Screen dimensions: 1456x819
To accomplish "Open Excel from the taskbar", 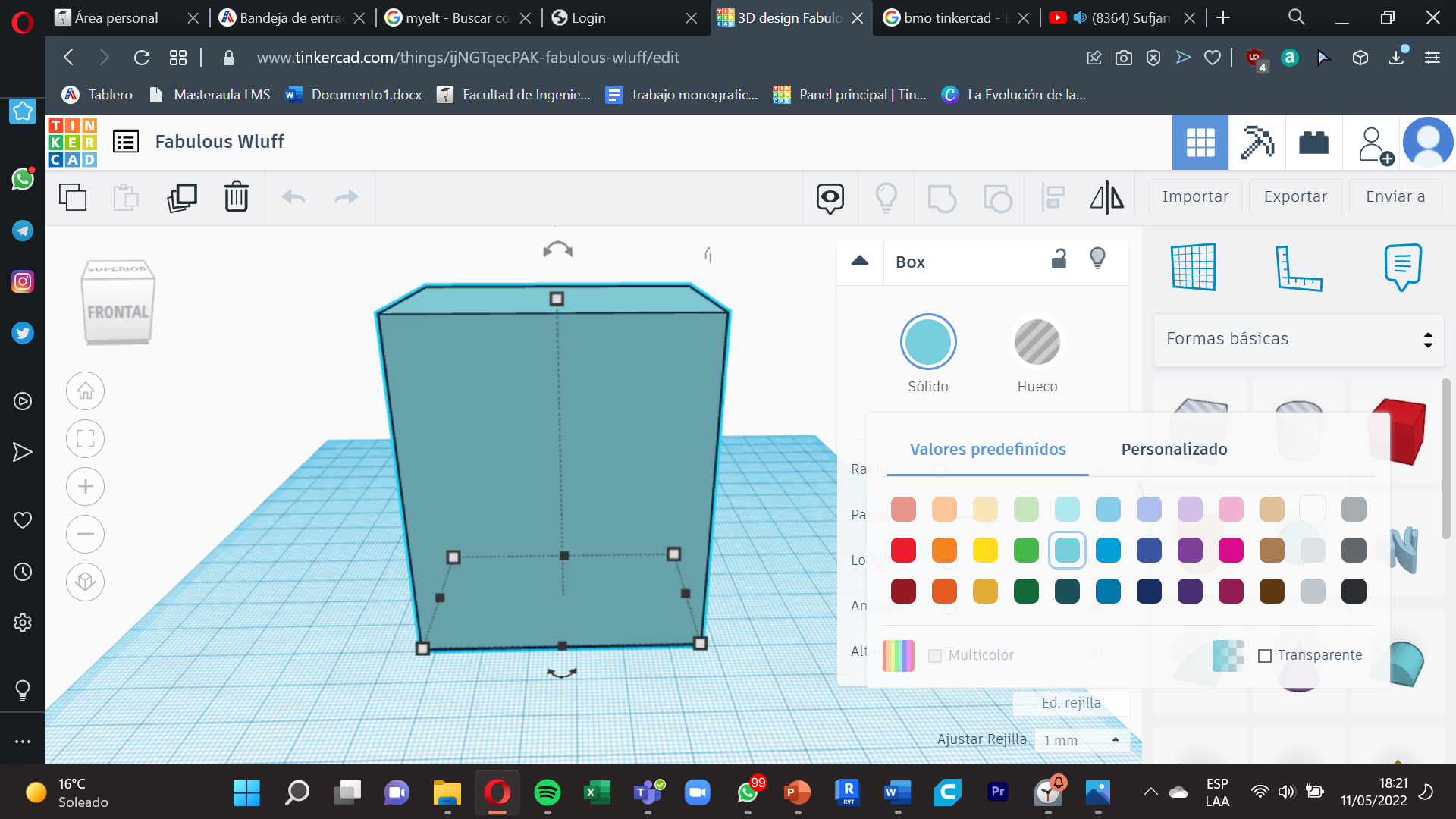I will (597, 792).
